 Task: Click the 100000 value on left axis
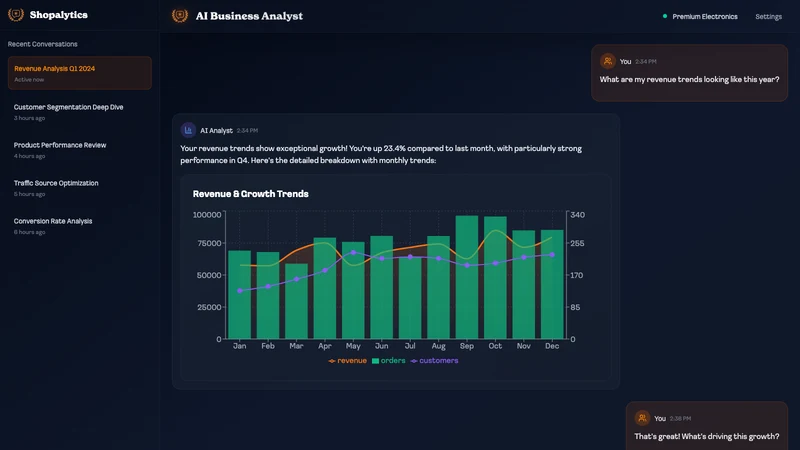coord(207,215)
